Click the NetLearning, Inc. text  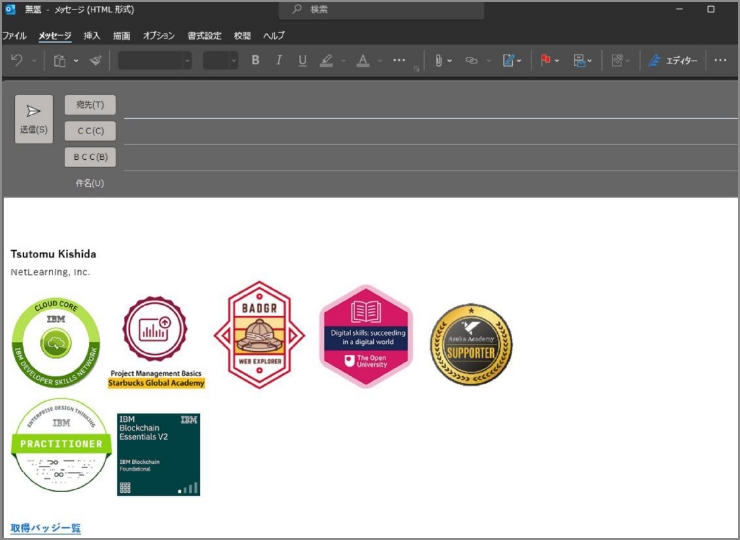[50, 272]
